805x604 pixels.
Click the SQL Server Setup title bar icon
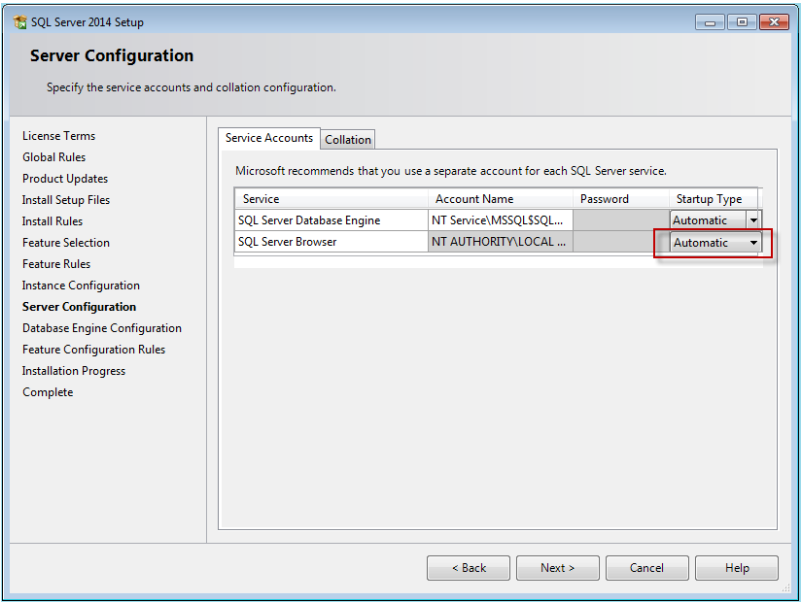[18, 21]
